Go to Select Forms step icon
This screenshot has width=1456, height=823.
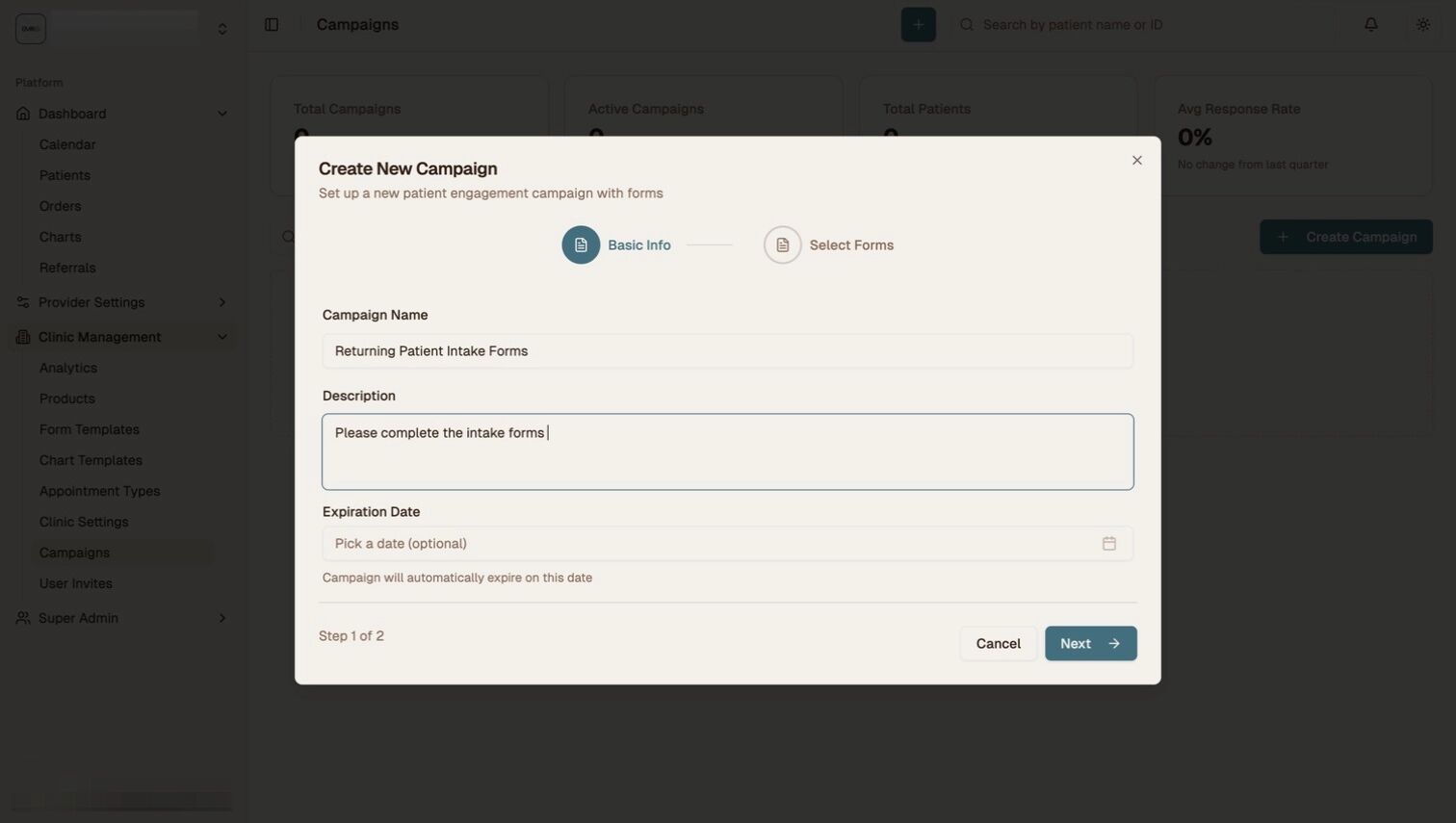point(783,245)
